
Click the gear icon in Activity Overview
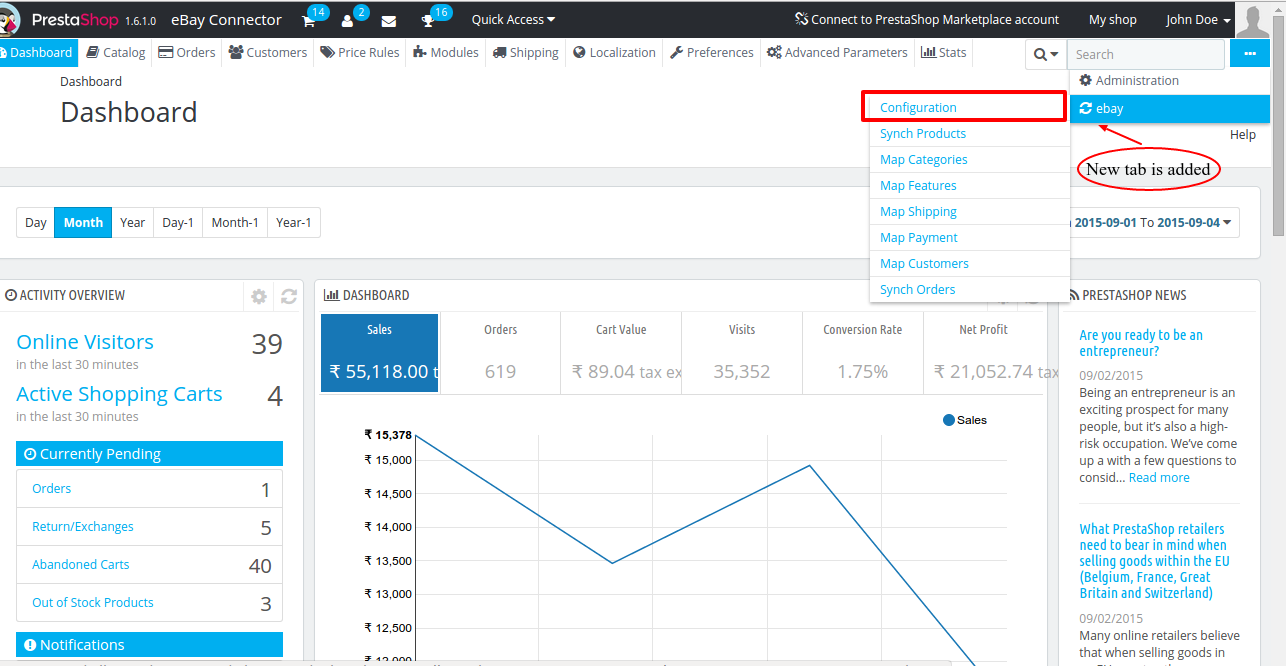pyautogui.click(x=259, y=296)
